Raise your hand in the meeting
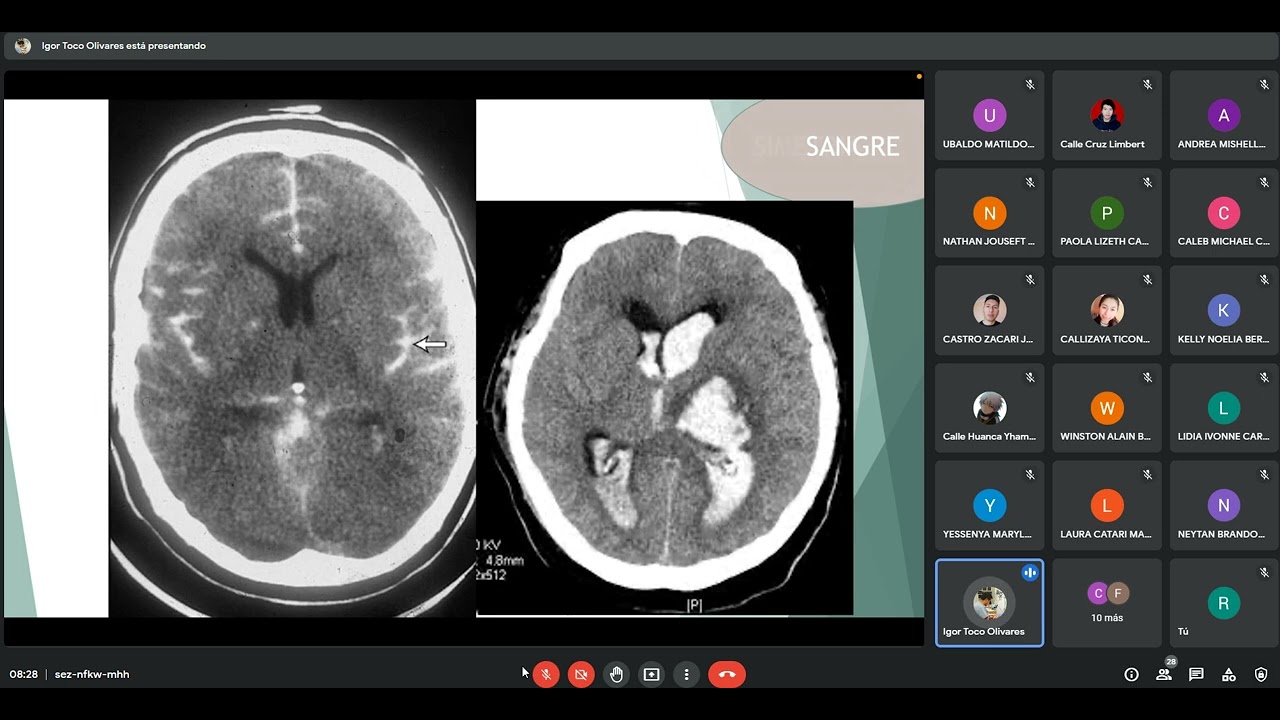 (616, 674)
